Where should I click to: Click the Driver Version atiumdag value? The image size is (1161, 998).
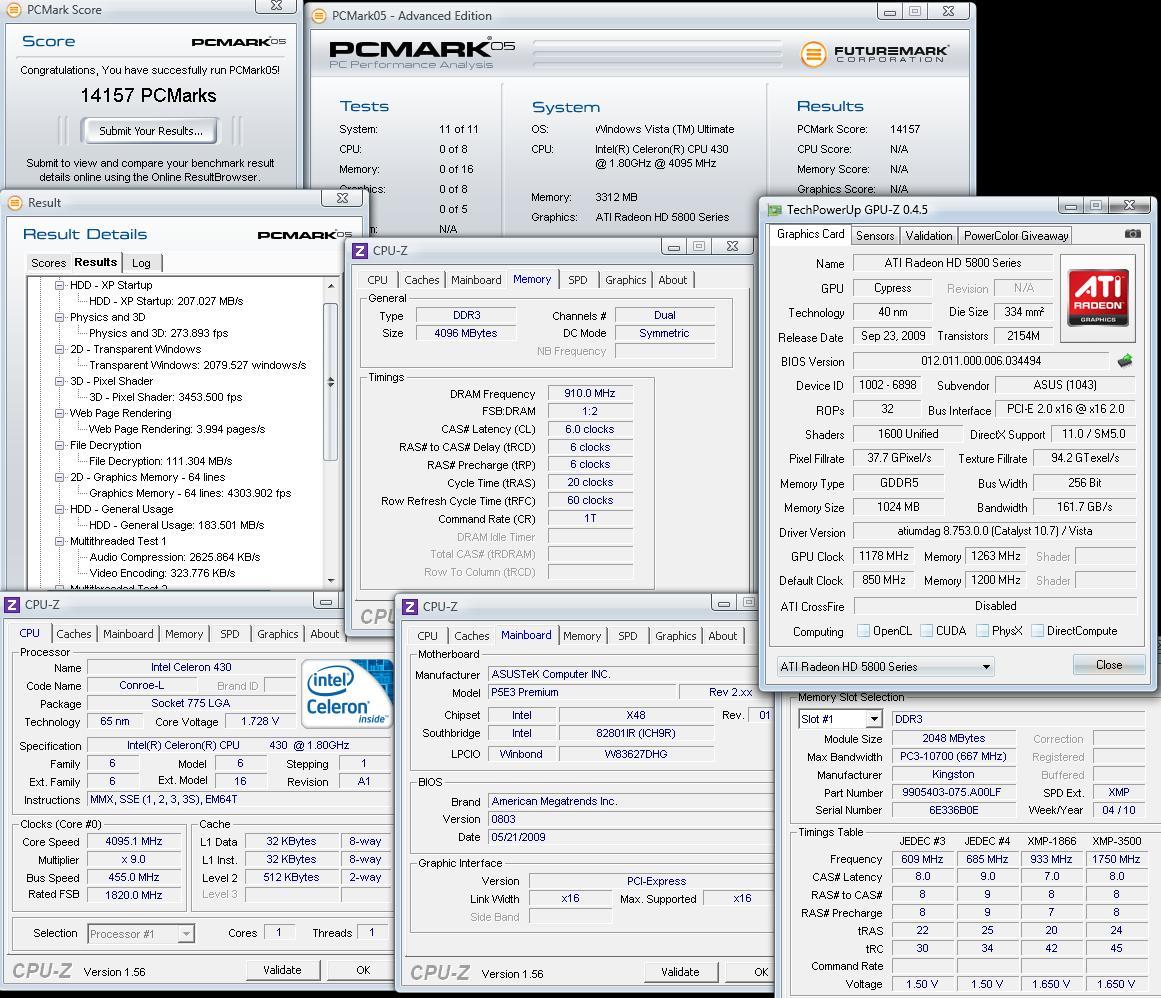tap(994, 531)
